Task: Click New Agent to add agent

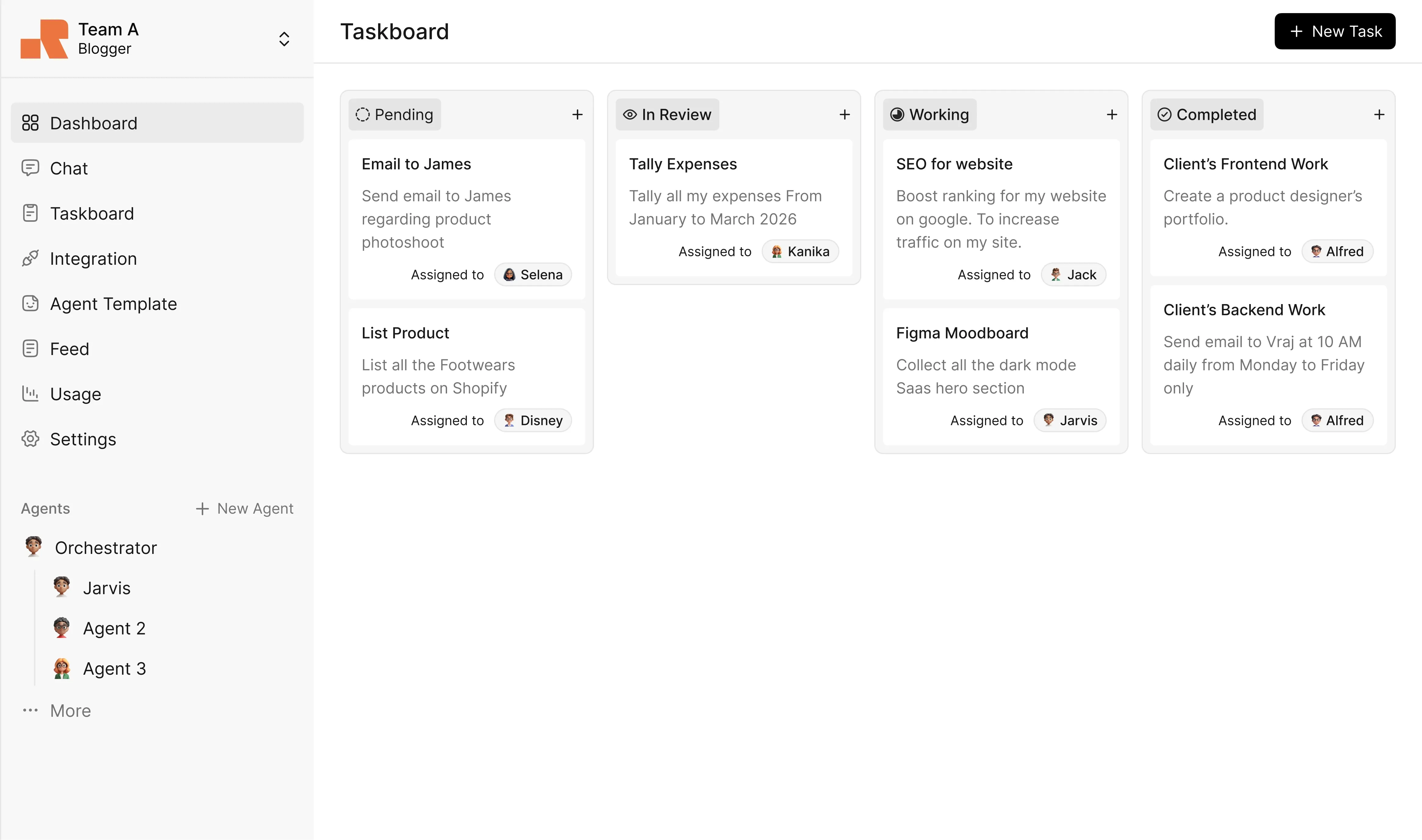Action: (245, 508)
